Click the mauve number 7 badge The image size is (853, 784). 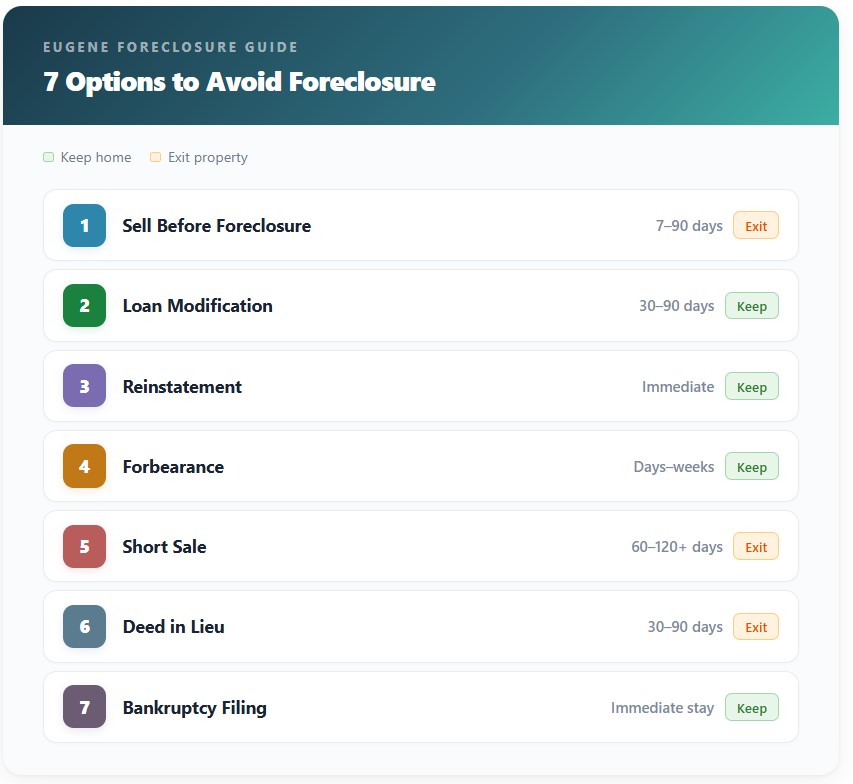(84, 708)
